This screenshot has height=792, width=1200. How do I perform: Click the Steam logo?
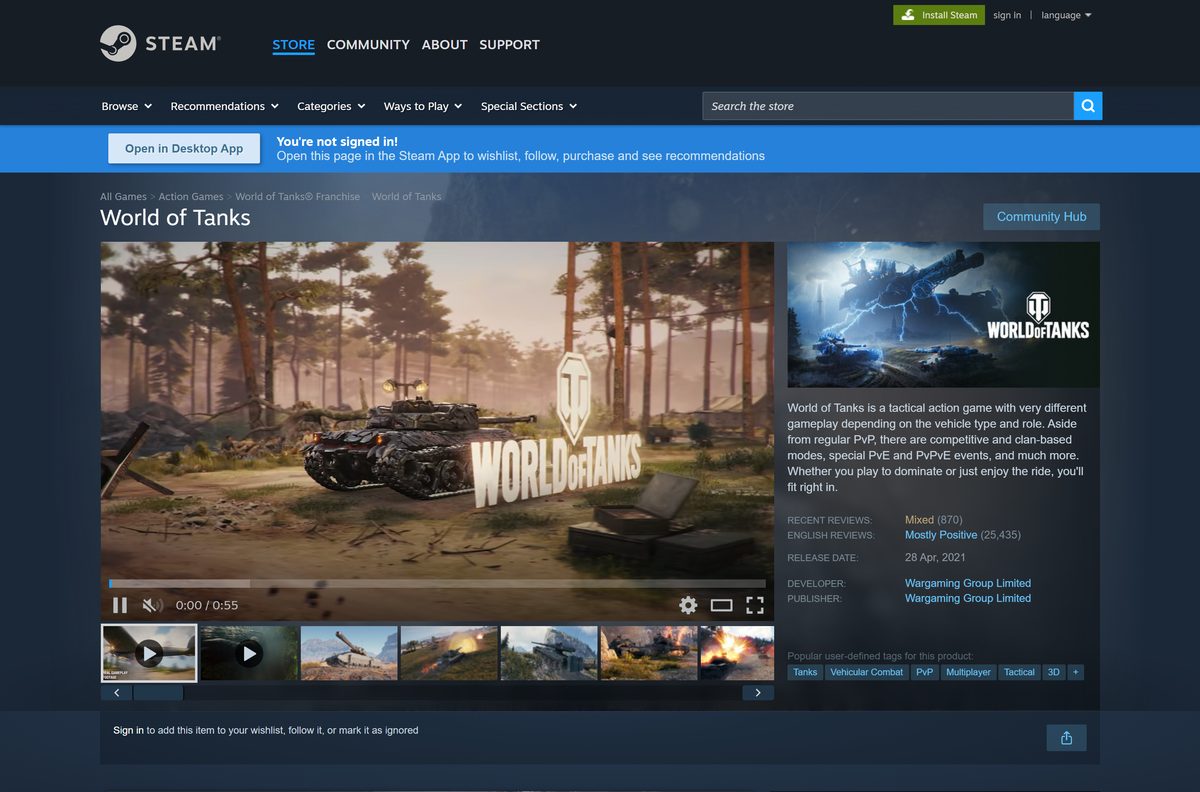[x=160, y=44]
